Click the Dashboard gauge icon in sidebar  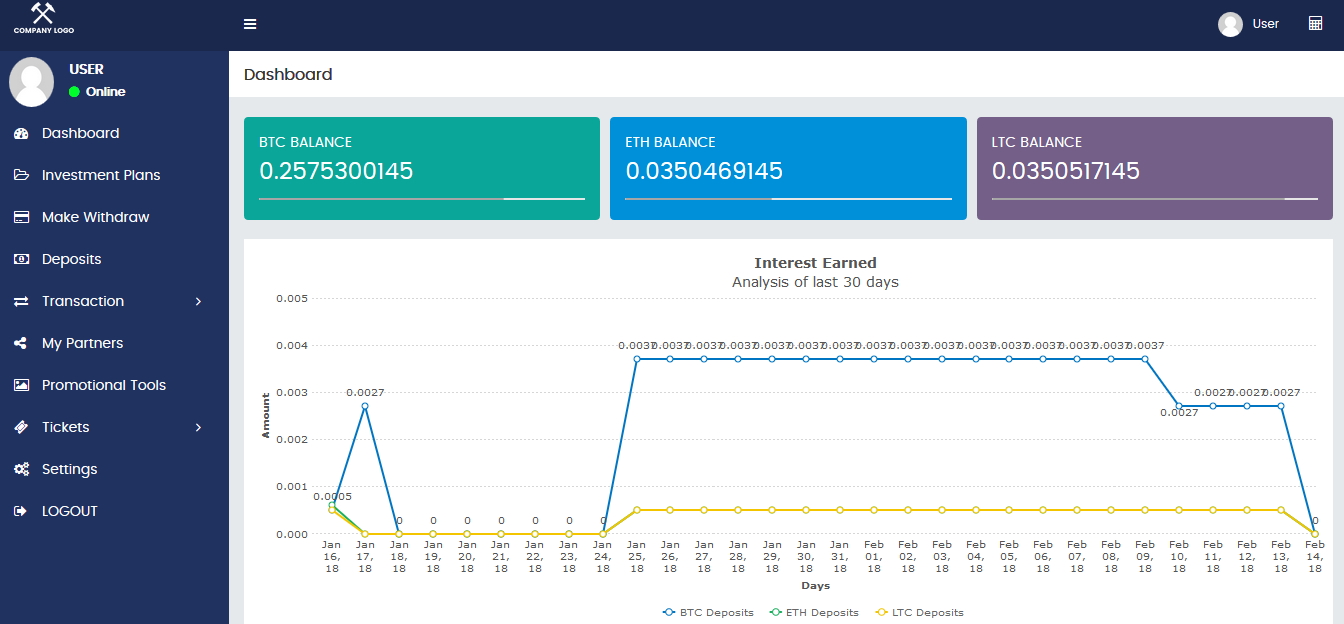point(21,133)
